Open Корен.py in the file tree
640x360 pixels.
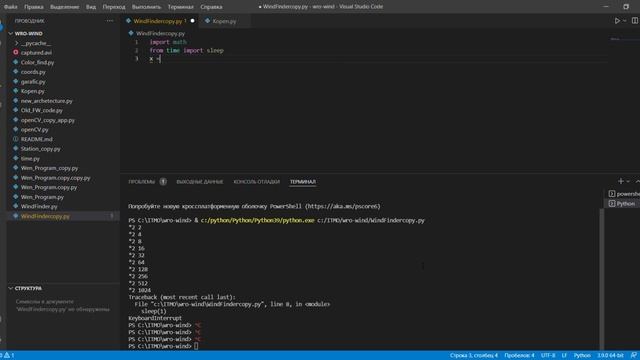click(32, 91)
